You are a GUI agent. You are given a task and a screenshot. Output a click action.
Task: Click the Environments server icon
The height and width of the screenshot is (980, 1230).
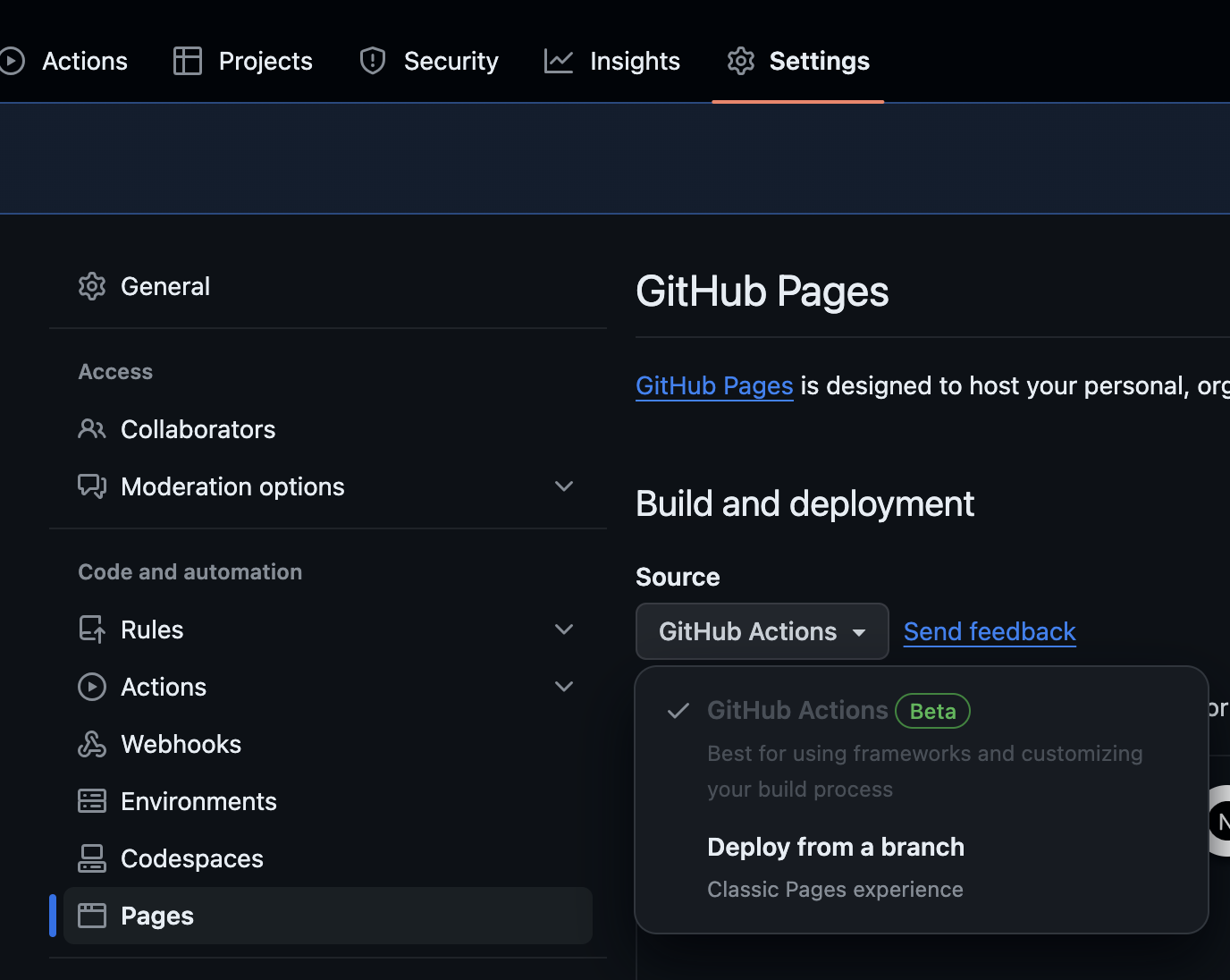pos(92,801)
